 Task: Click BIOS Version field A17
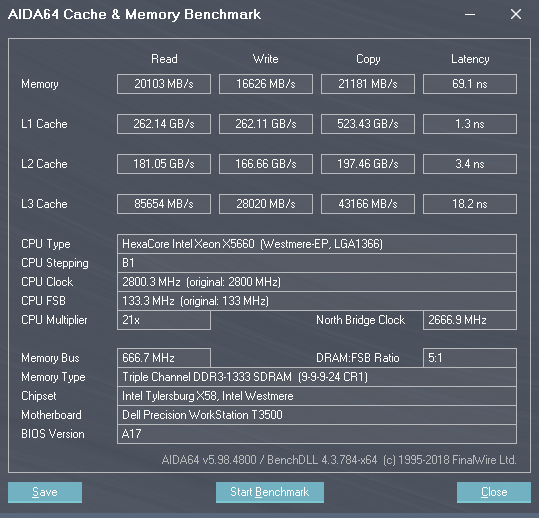coord(317,434)
